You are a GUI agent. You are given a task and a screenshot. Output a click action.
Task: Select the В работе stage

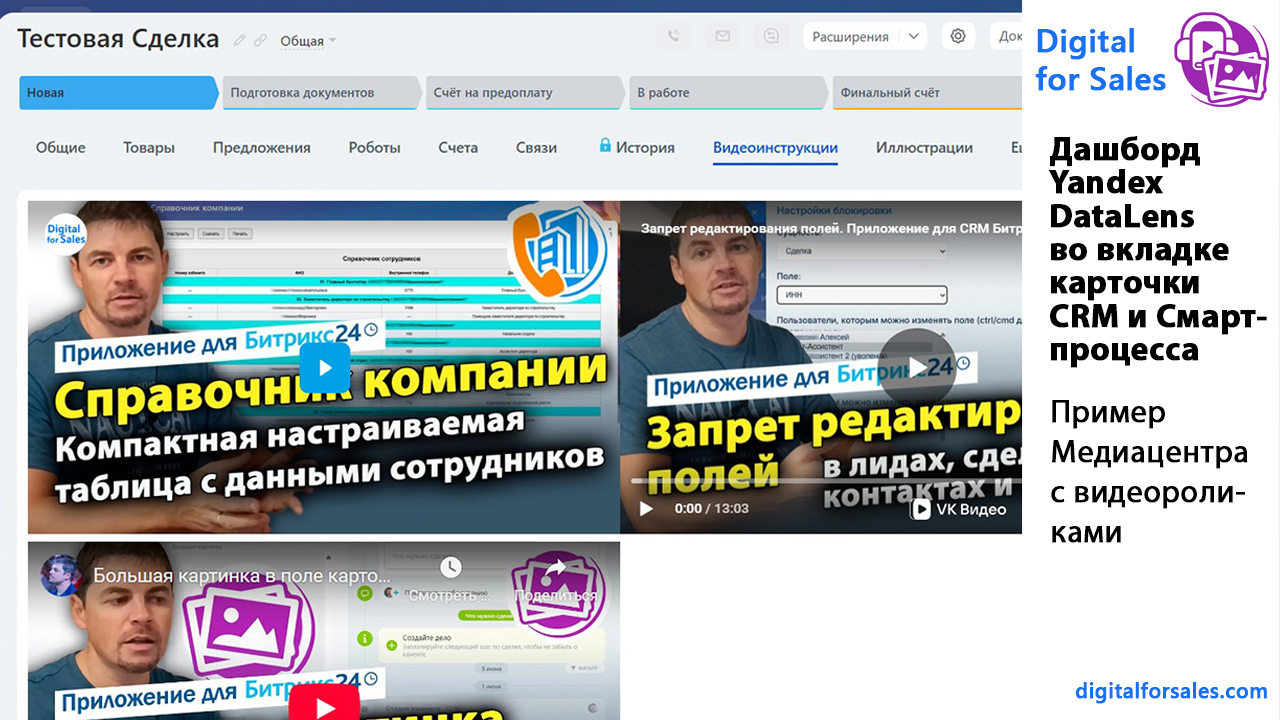point(728,93)
